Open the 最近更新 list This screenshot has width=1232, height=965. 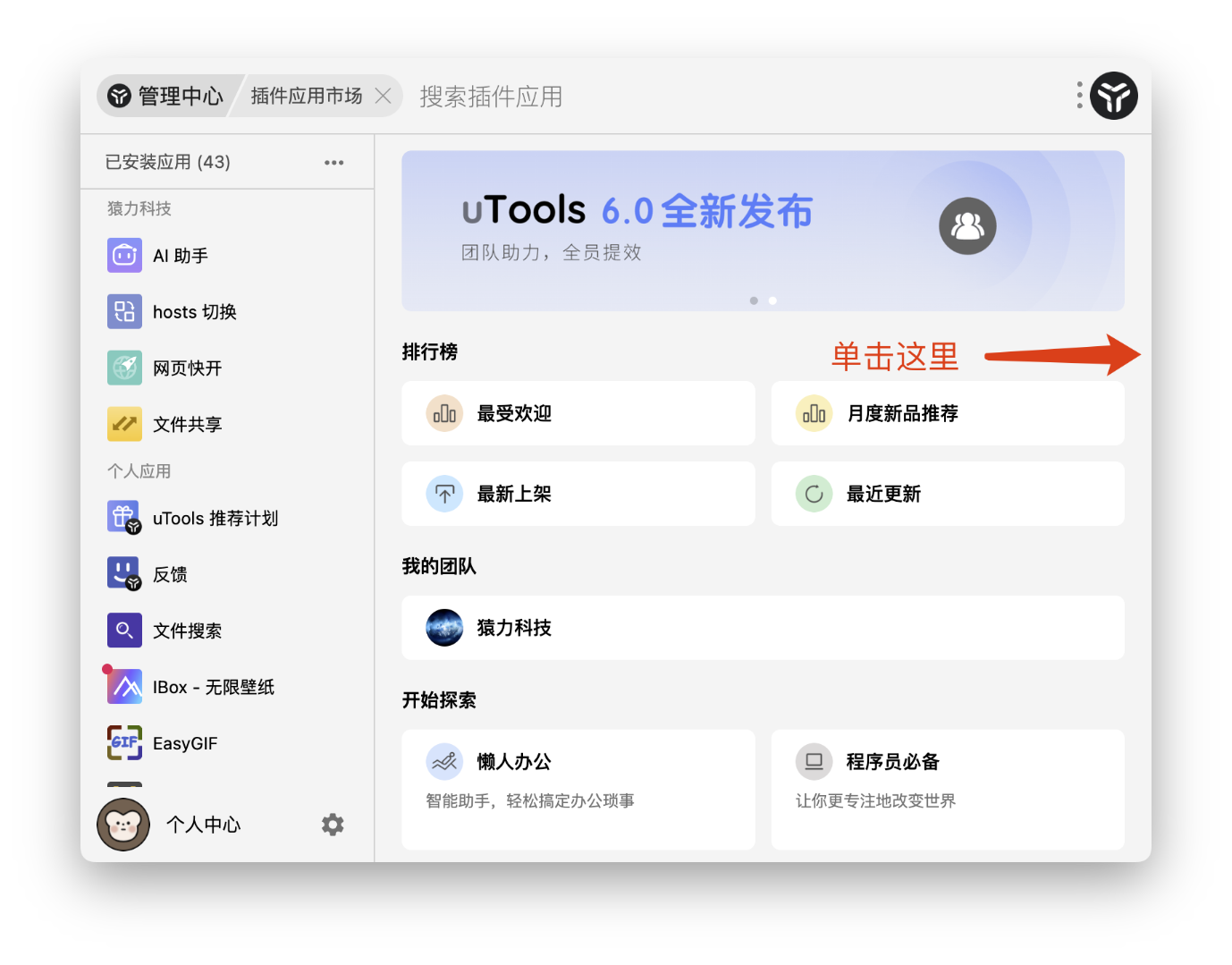point(948,494)
